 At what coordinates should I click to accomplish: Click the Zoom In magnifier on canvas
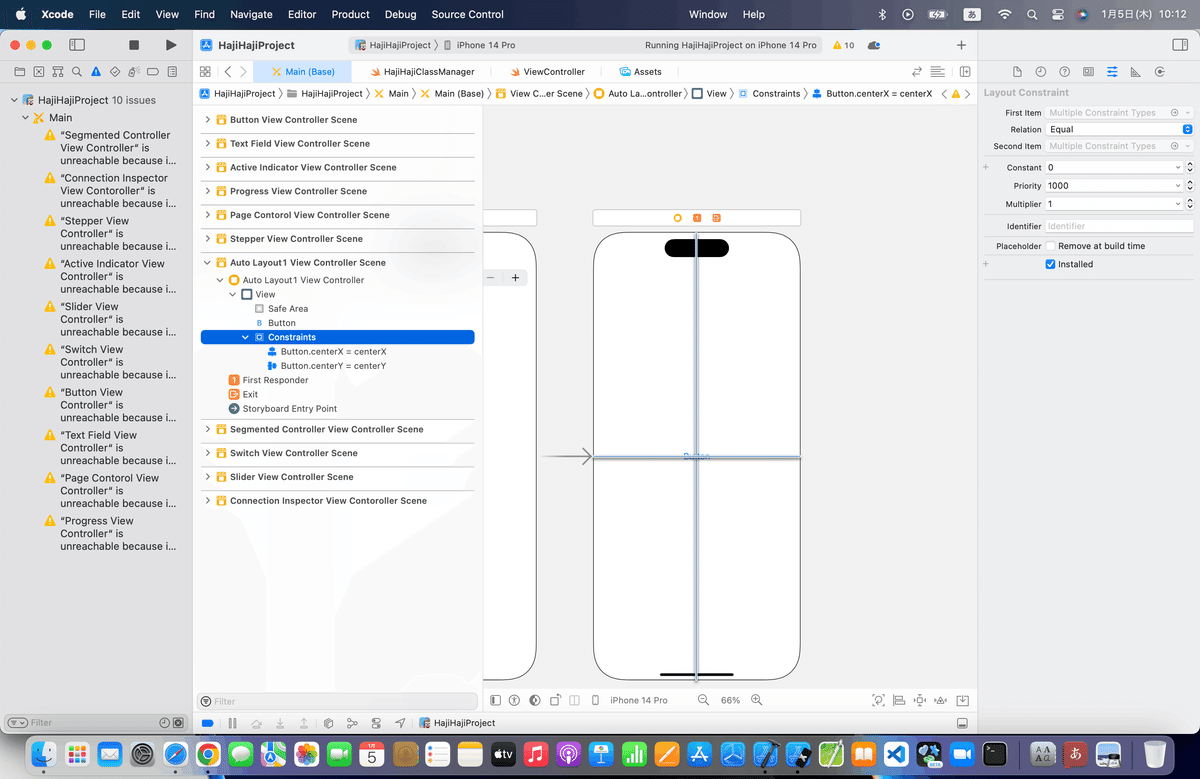(x=757, y=700)
